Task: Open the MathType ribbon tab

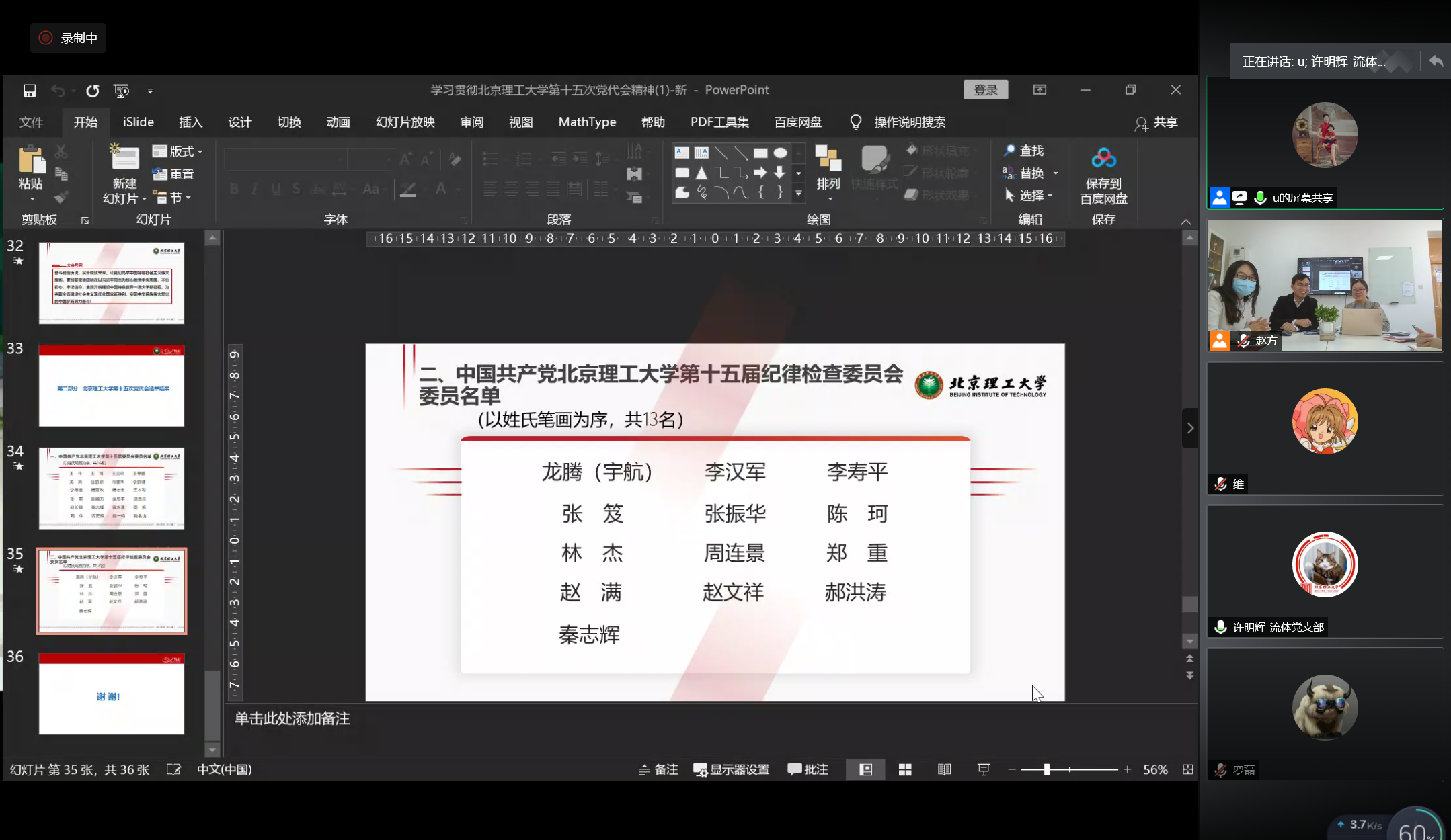Action: (x=586, y=122)
